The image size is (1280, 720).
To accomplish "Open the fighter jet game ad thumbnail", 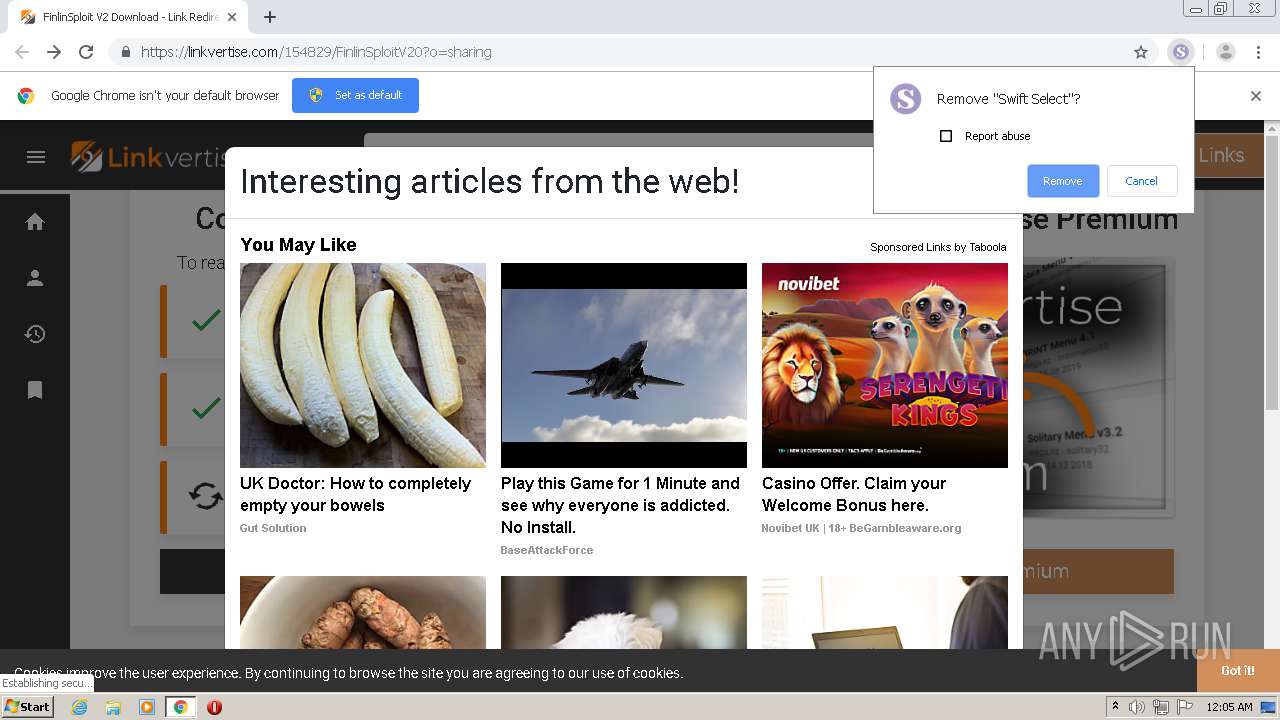I will 624,365.
